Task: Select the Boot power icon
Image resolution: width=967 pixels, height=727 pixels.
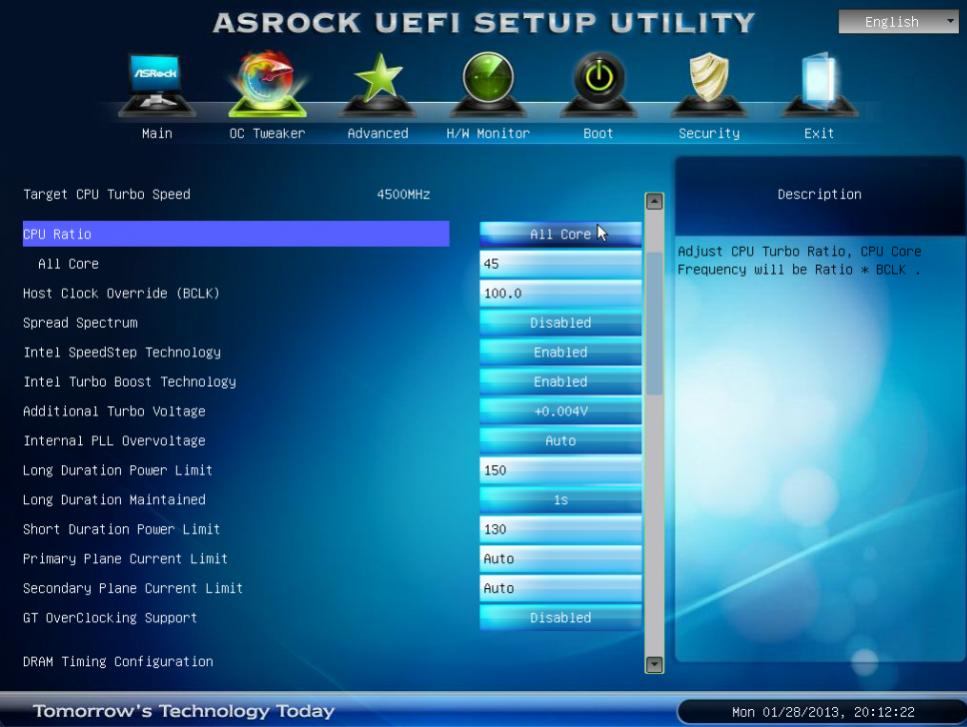Action: coord(598,85)
